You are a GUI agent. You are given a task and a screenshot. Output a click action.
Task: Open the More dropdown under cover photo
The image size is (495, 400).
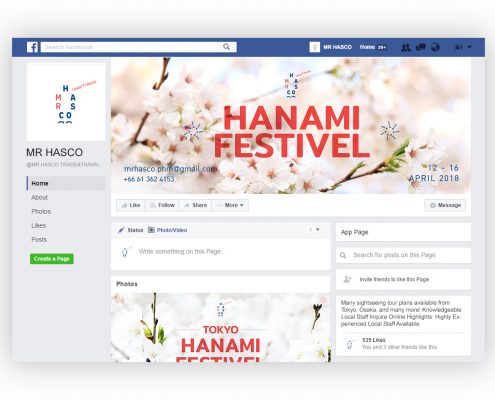tap(230, 205)
